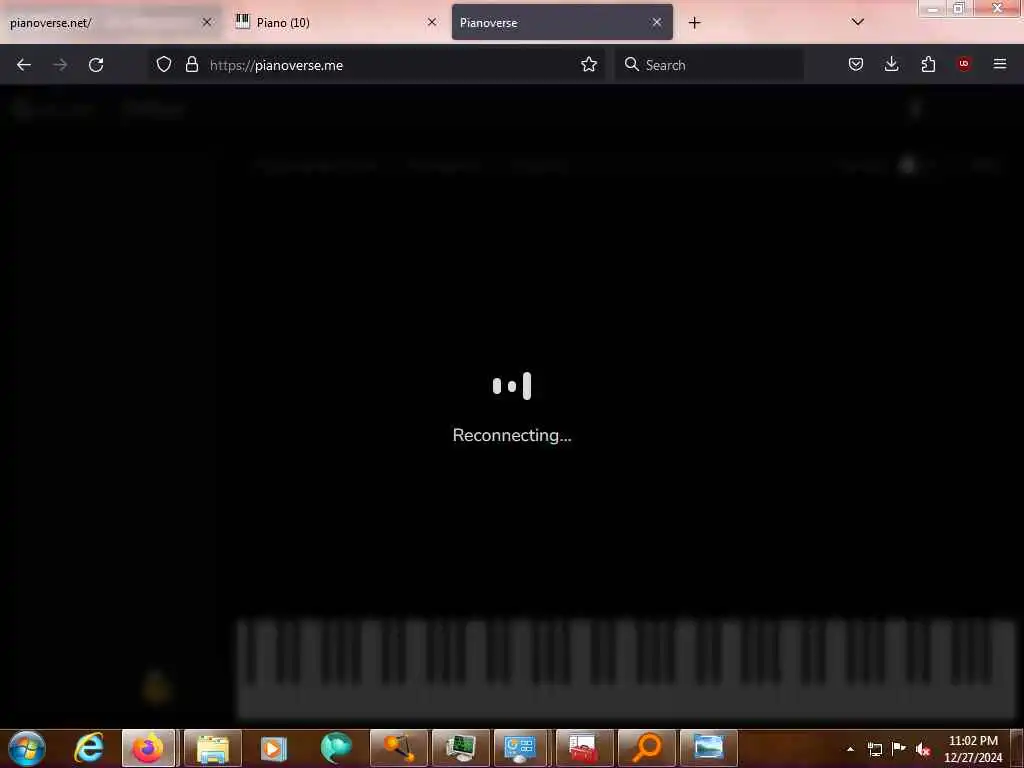Close the Pianoverse tab
The height and width of the screenshot is (768, 1024).
point(656,22)
